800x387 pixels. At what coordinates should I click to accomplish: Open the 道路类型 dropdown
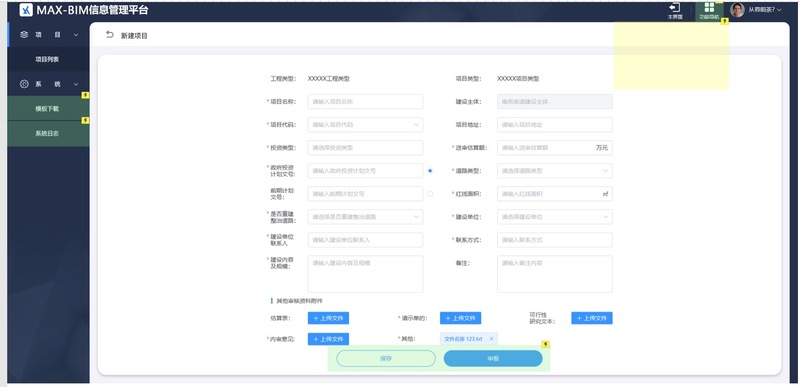pyautogui.click(x=555, y=171)
